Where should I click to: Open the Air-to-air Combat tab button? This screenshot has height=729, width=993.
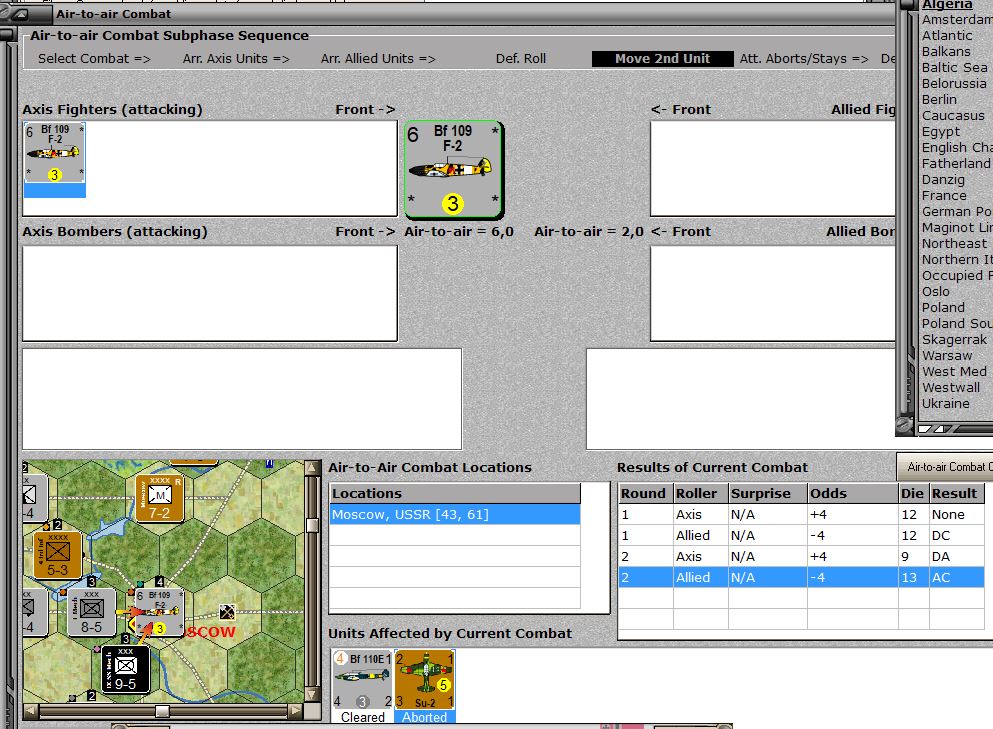coord(945,467)
